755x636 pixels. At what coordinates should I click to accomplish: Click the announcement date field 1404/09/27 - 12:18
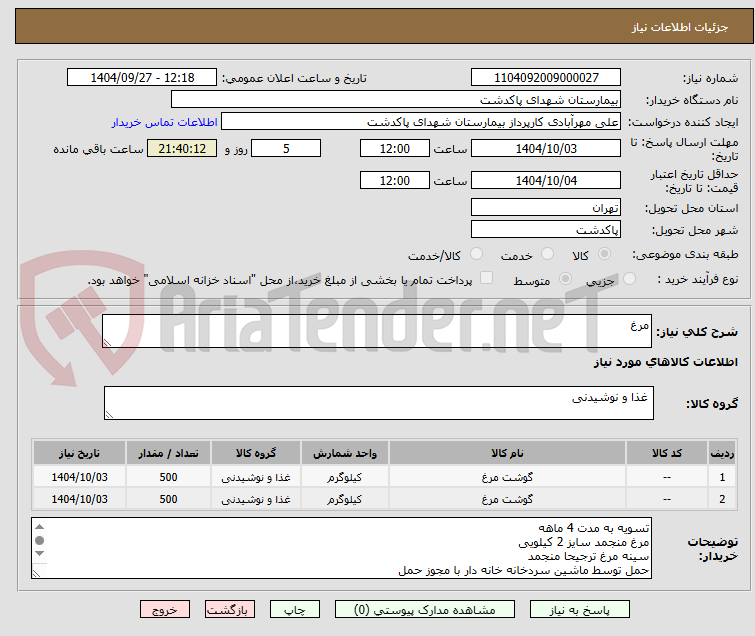(x=142, y=78)
